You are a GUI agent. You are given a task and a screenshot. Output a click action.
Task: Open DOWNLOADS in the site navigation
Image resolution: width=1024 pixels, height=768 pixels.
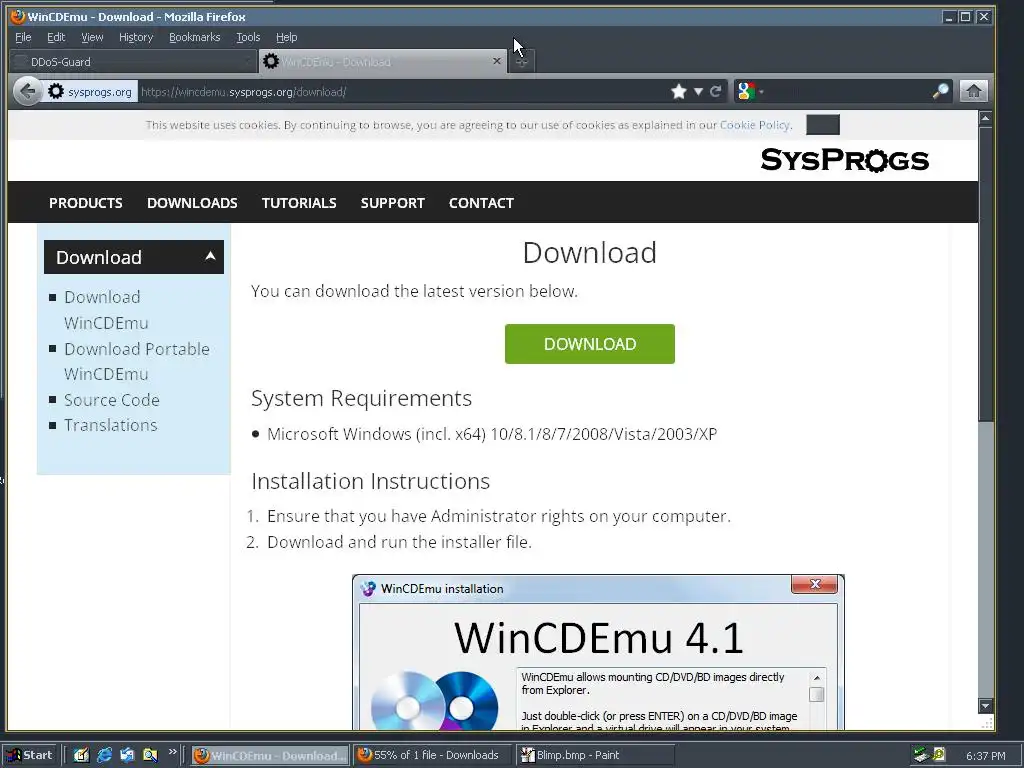[x=192, y=203]
